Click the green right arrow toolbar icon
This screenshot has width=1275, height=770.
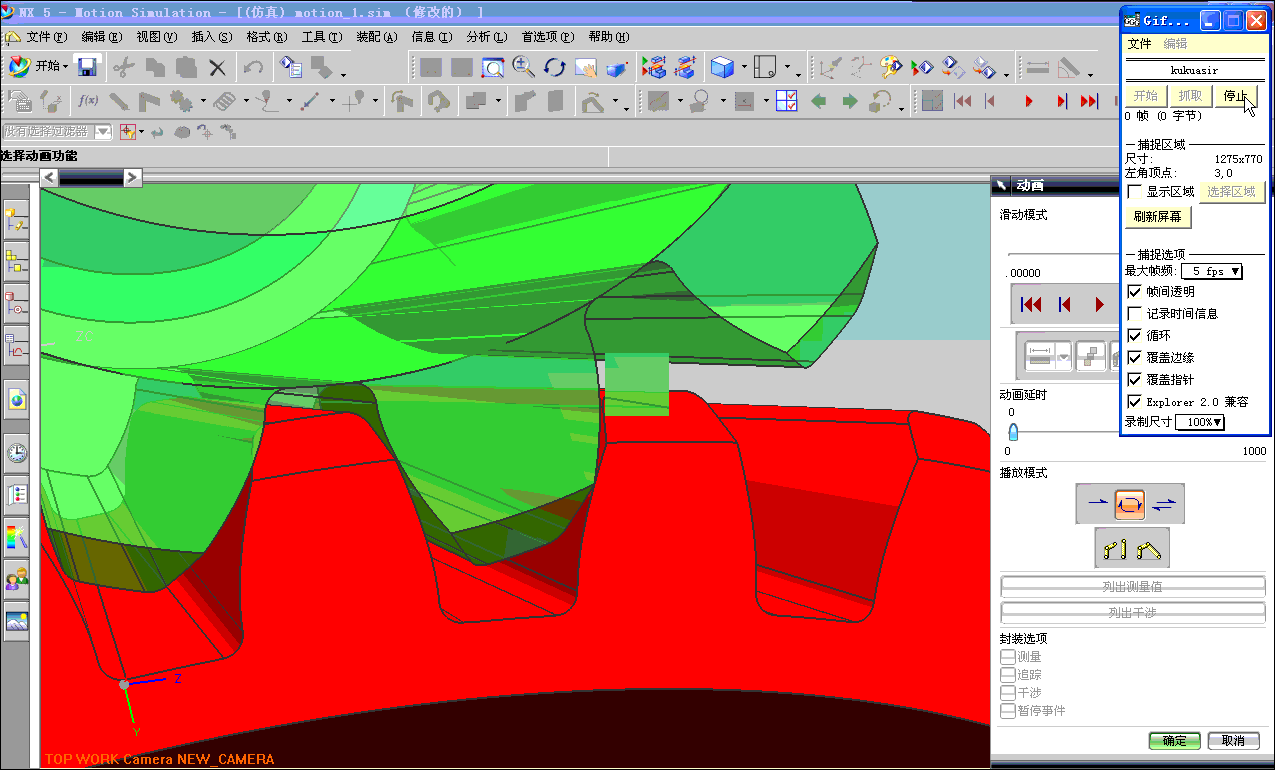tap(849, 100)
